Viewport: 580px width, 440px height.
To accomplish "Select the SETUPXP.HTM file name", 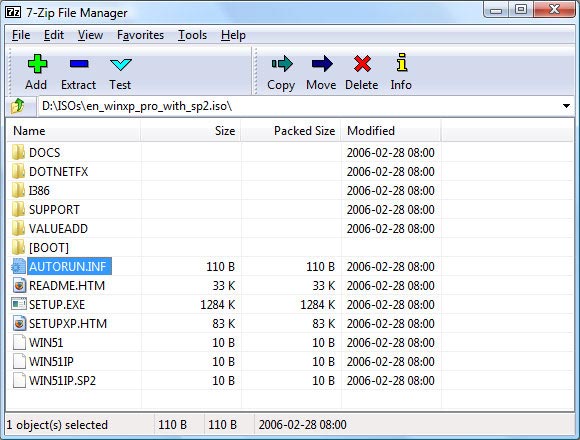I will tap(68, 324).
